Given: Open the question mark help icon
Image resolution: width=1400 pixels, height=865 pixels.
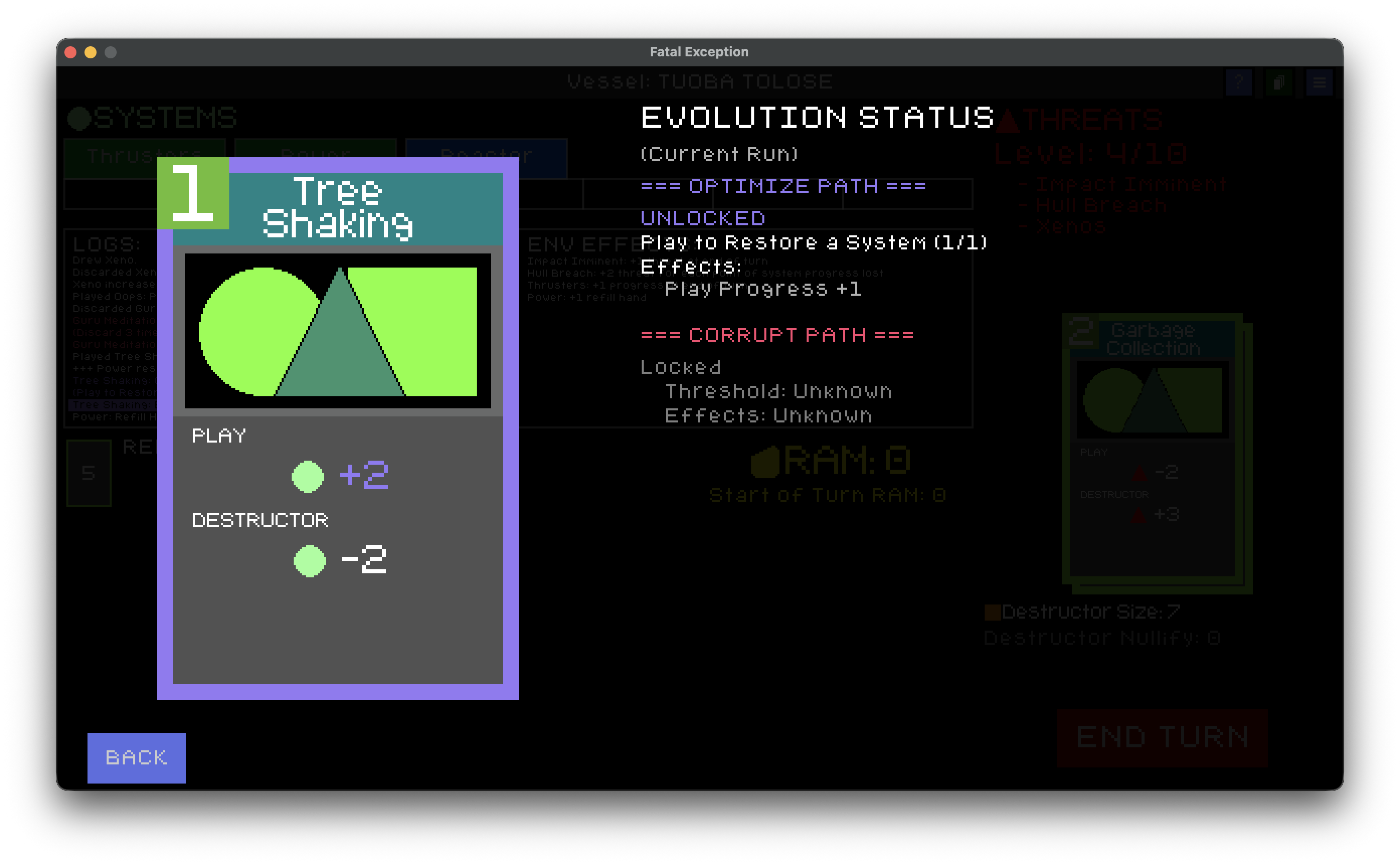Looking at the screenshot, I should tap(1238, 83).
